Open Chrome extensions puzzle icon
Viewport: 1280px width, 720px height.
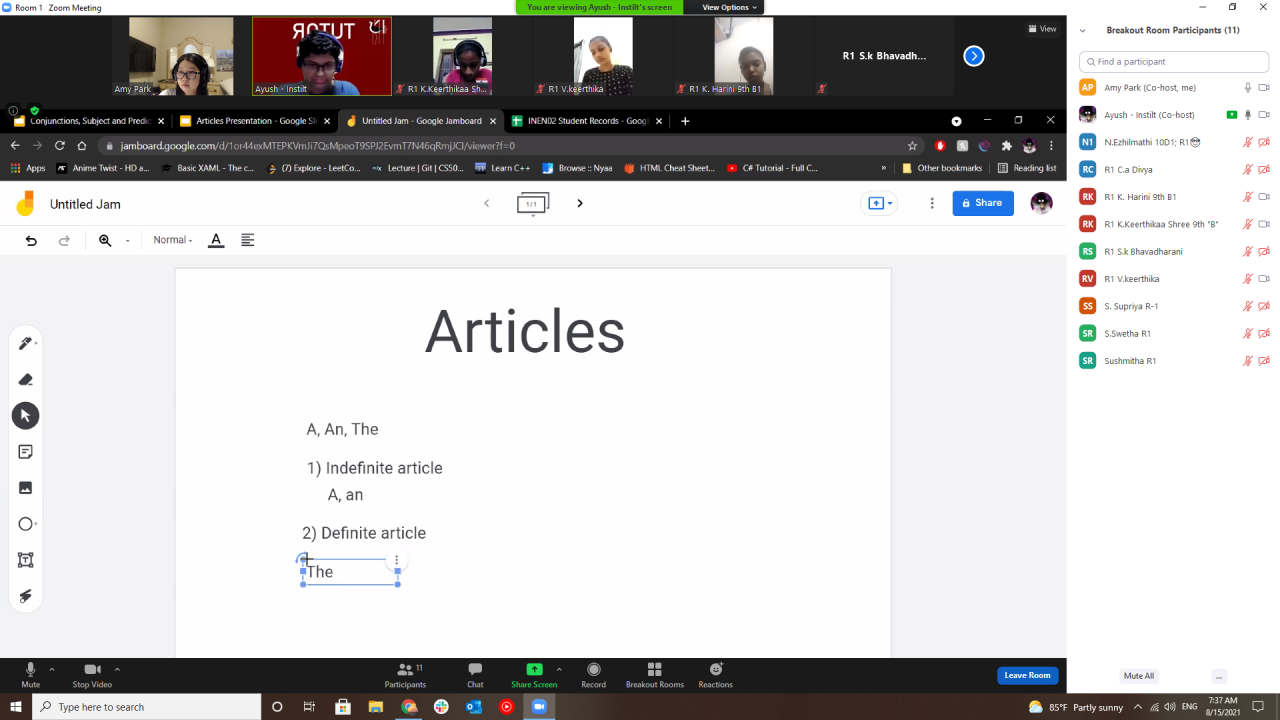(x=1006, y=145)
